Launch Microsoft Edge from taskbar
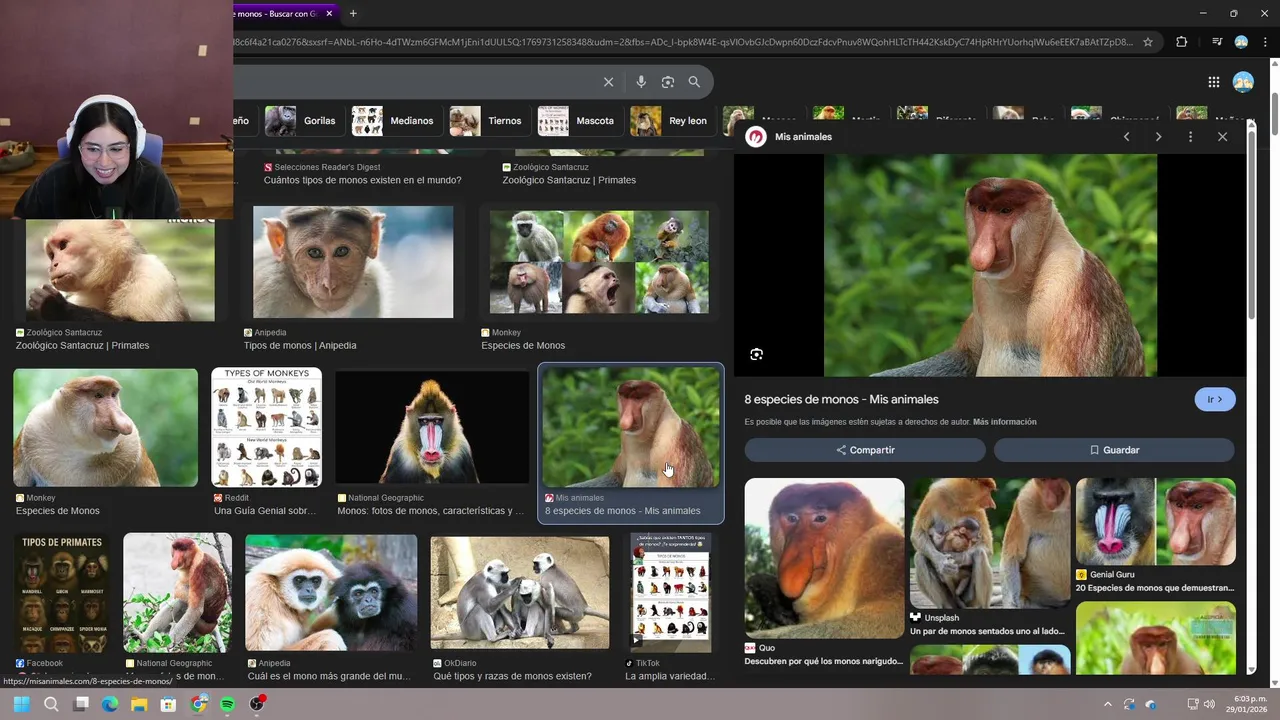The height and width of the screenshot is (720, 1280). [110, 704]
